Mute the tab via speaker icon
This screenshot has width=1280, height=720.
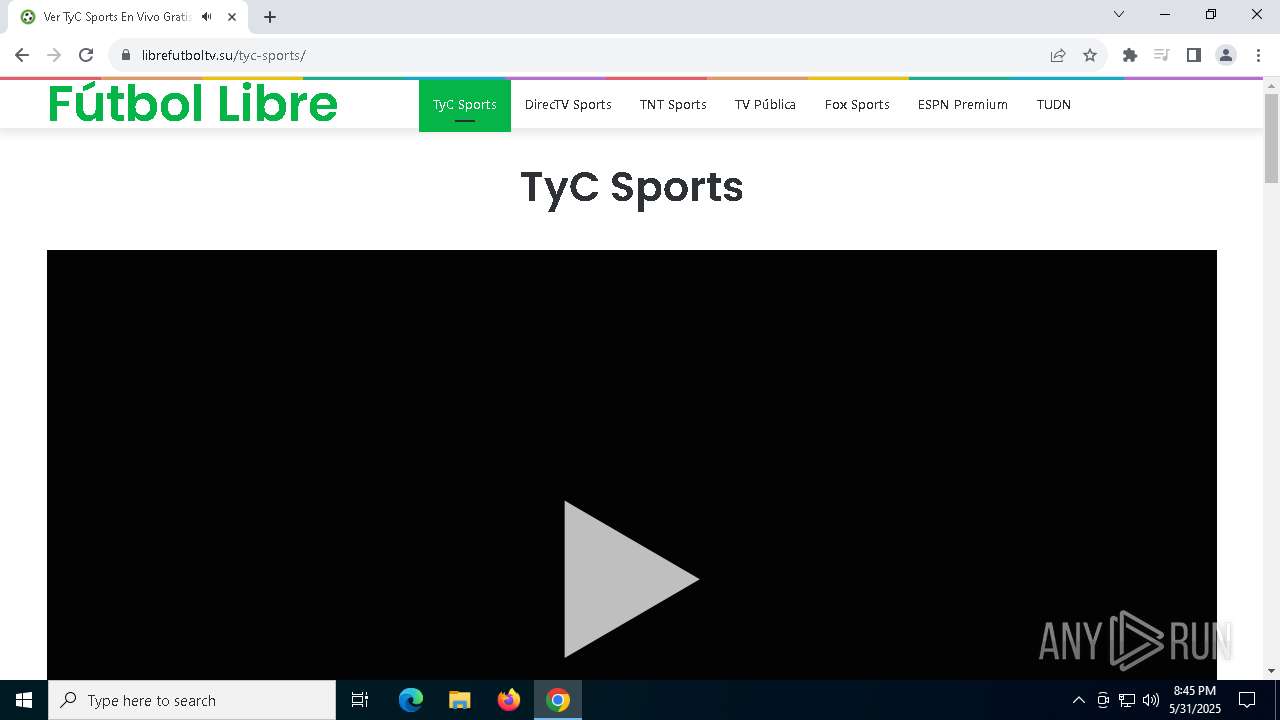pos(207,17)
